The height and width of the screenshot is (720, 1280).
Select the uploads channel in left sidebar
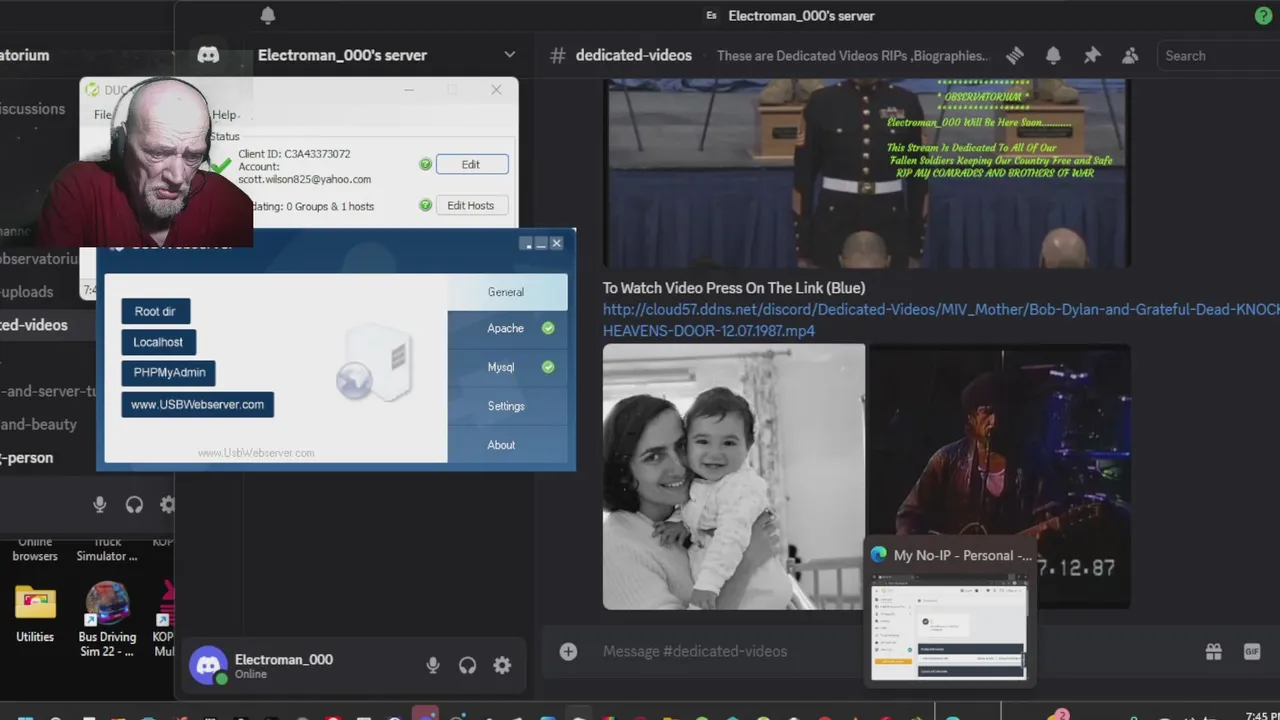[26, 292]
